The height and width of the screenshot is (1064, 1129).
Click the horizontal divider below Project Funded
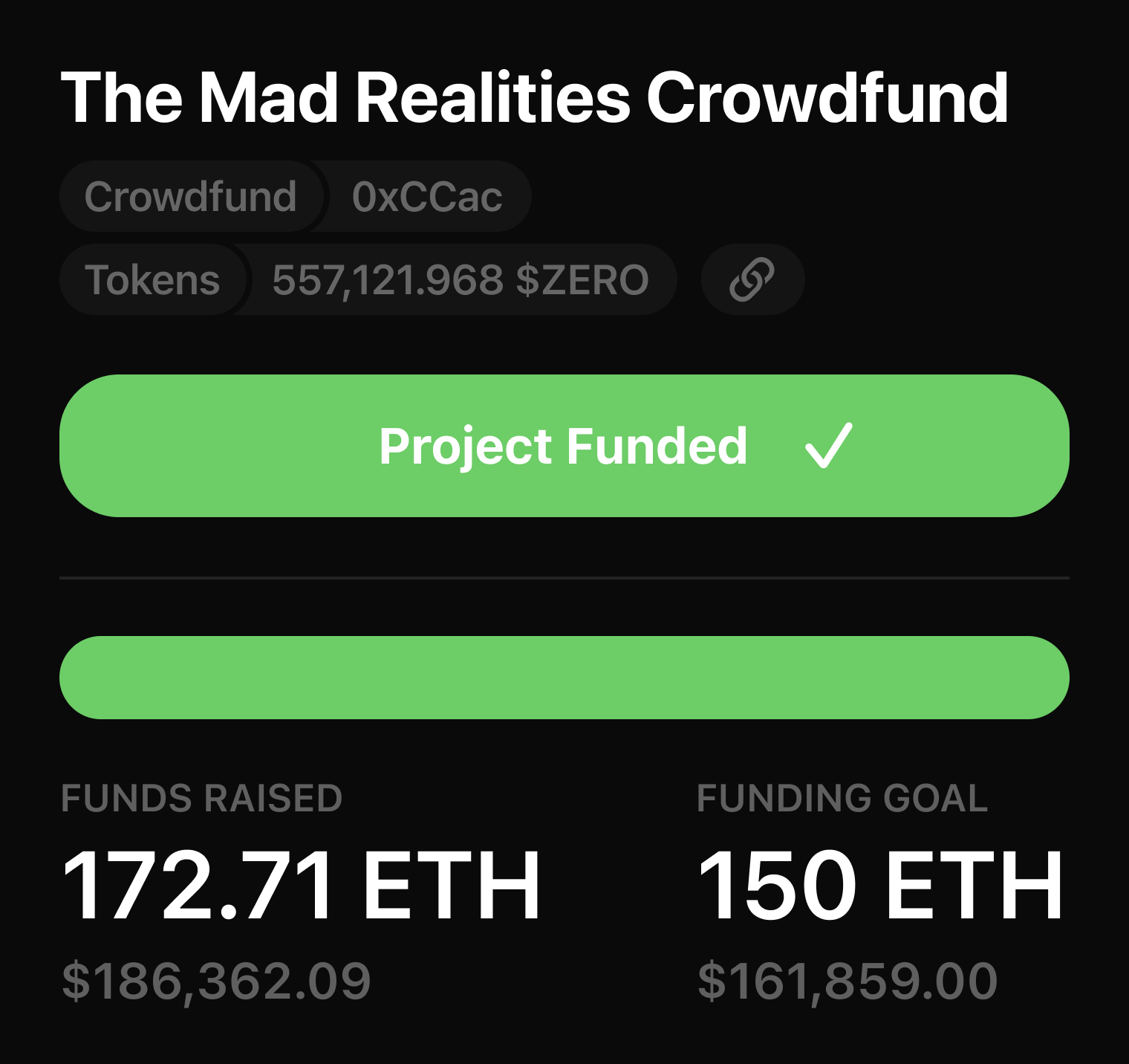(564, 577)
